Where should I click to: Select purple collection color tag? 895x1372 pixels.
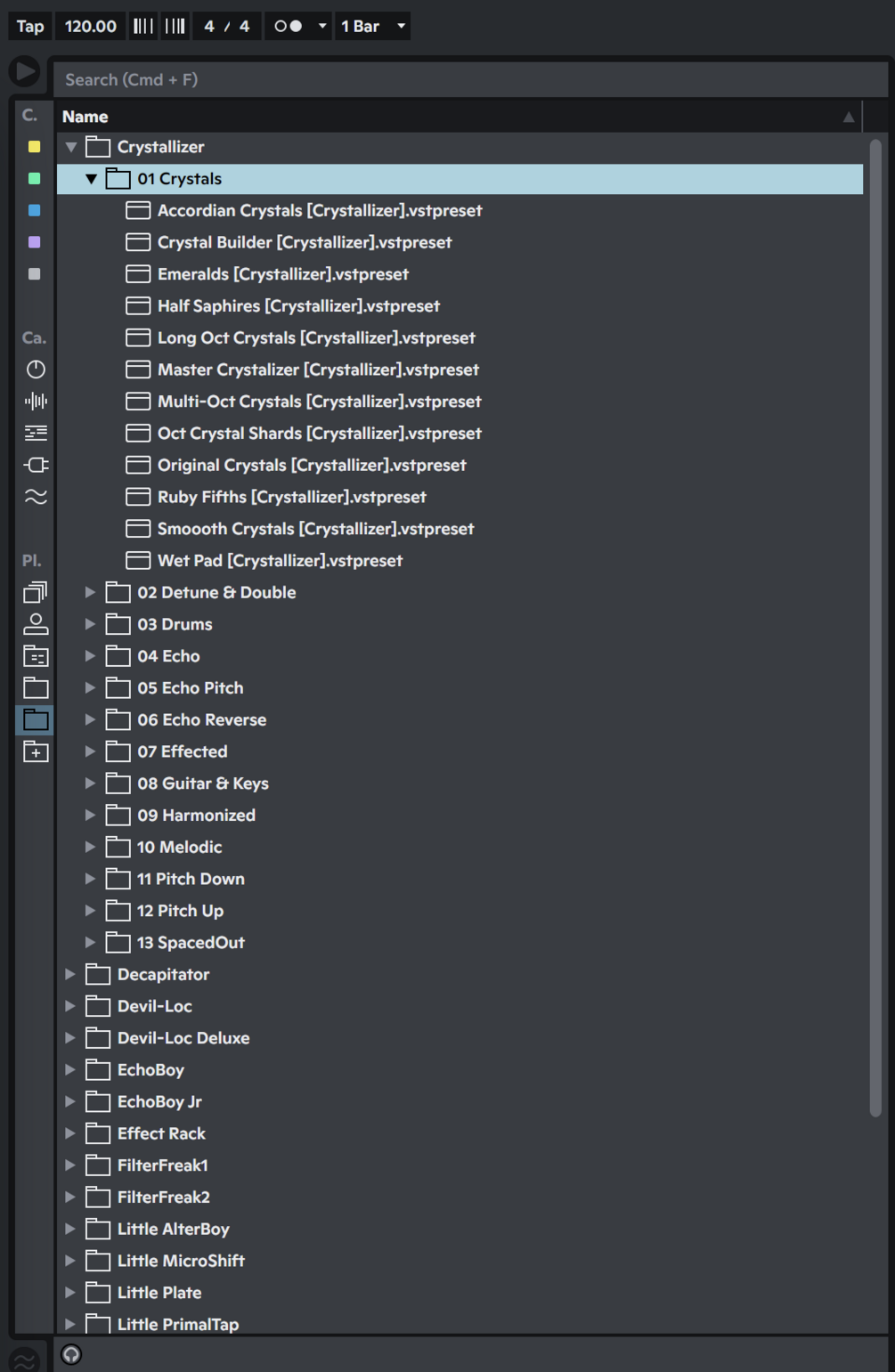coord(35,242)
